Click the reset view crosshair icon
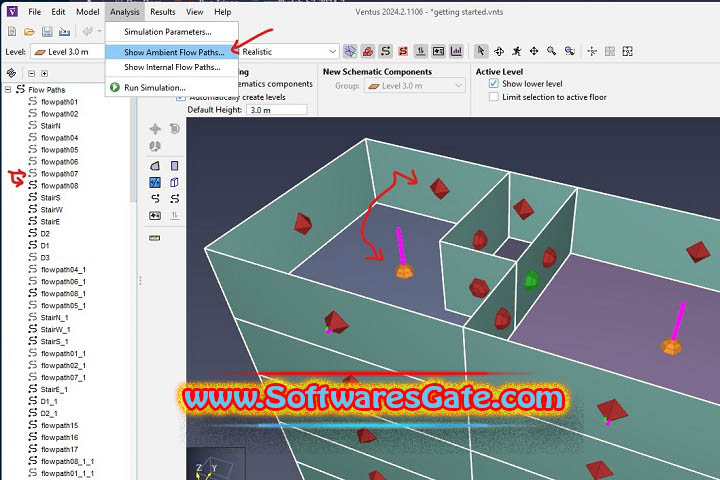720x480 pixels. coord(592,51)
